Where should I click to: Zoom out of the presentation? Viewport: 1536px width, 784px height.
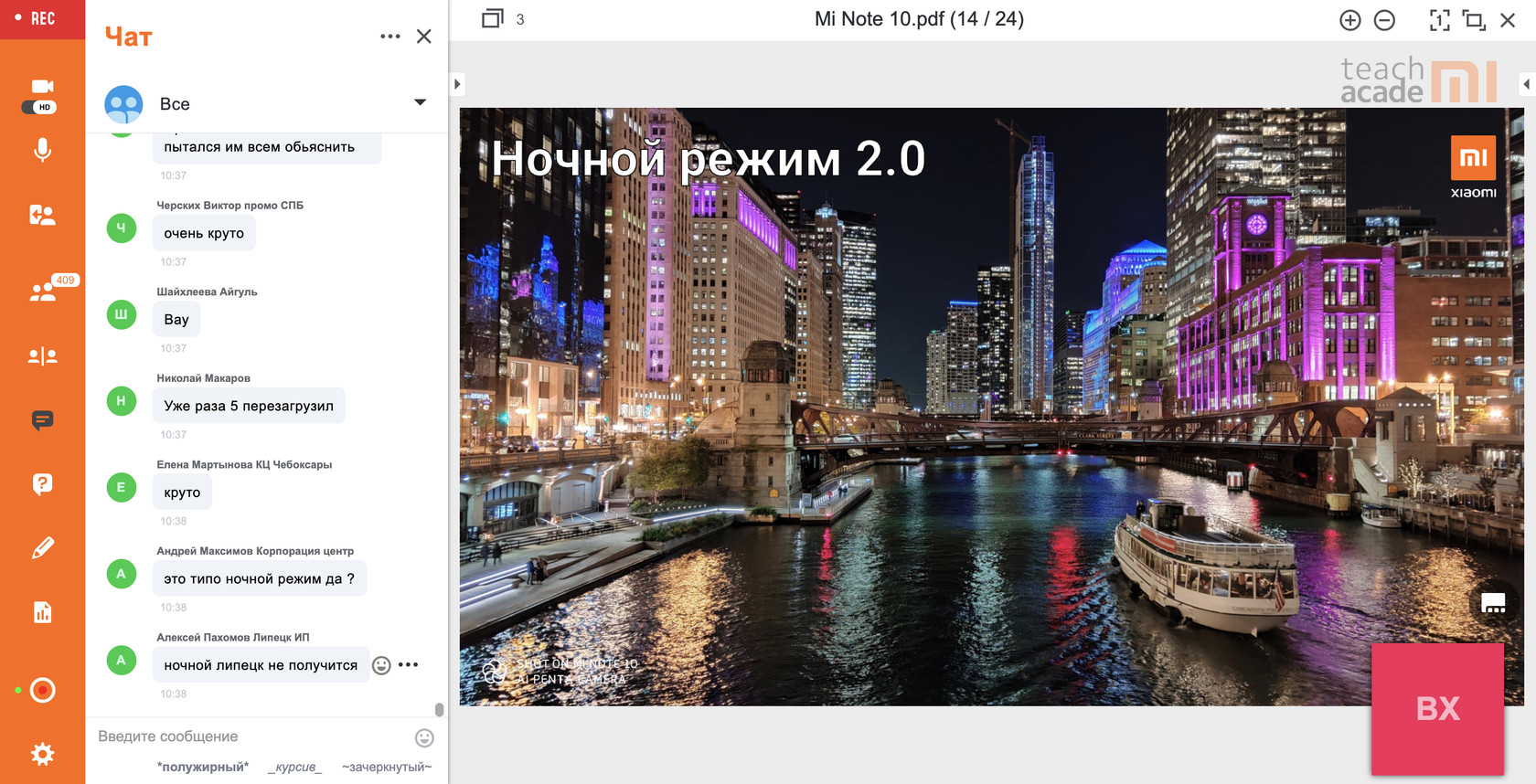tap(1384, 20)
